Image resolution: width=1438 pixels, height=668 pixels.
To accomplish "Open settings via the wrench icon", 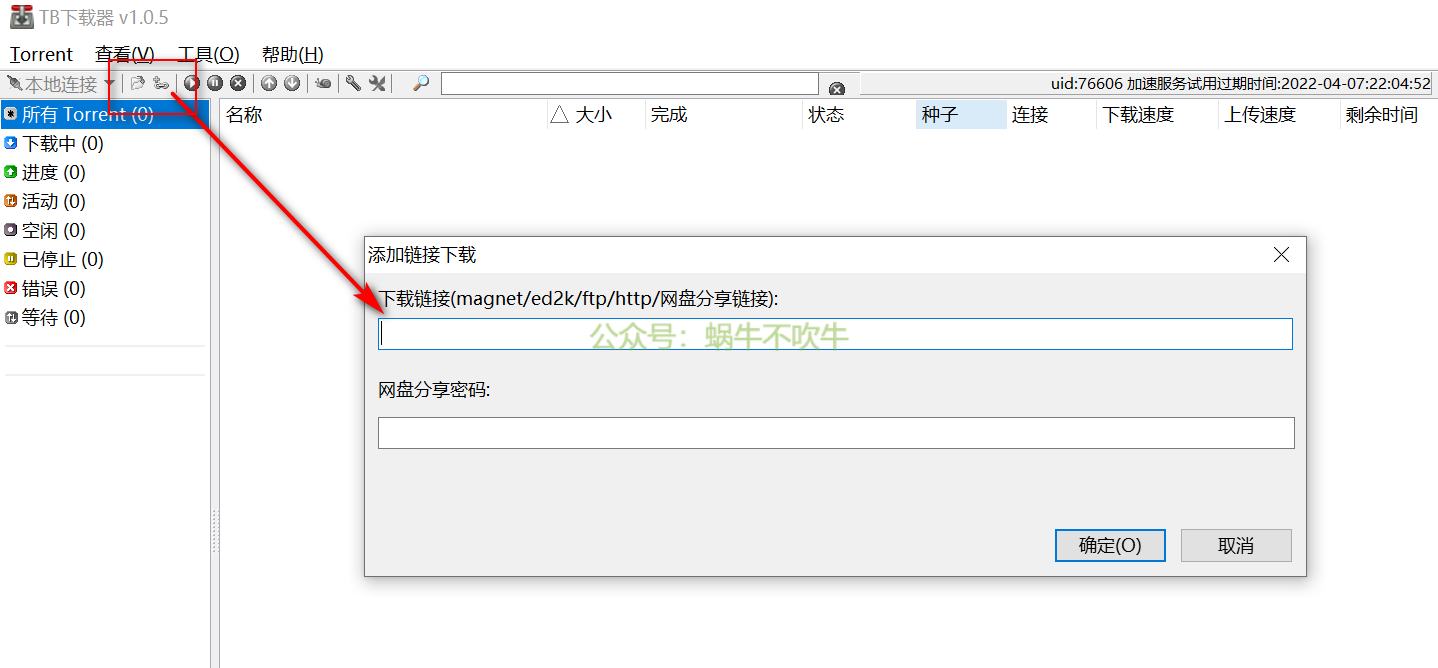I will pos(352,83).
